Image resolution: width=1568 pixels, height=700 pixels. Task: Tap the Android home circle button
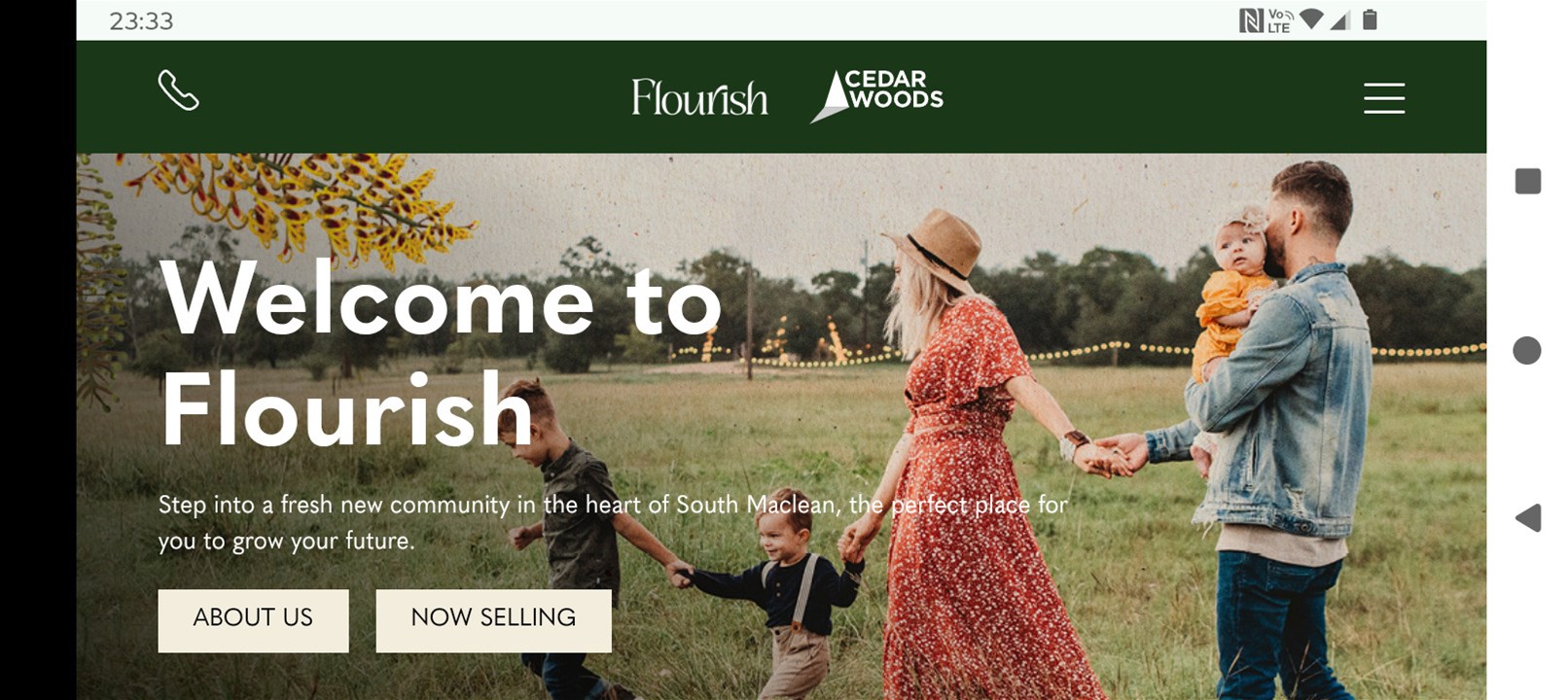tap(1527, 350)
